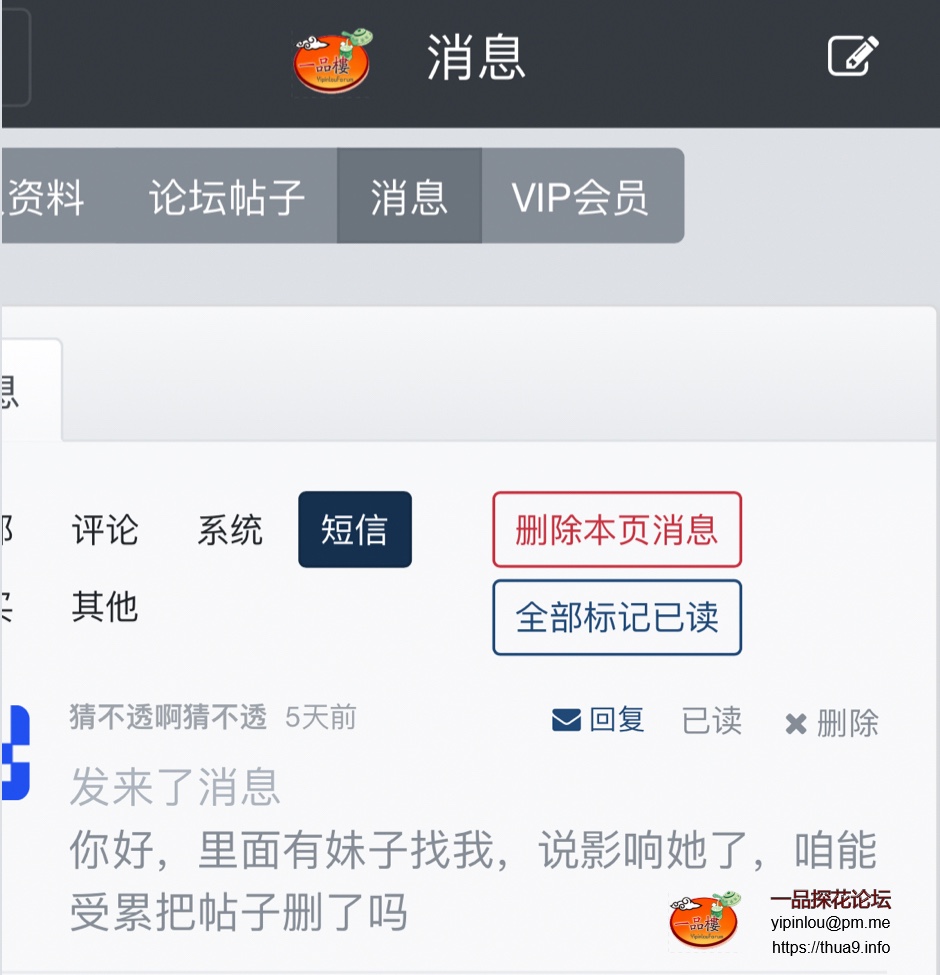The height and width of the screenshot is (975, 940).
Task: Click the sender's blue avatar image
Action: point(16,752)
